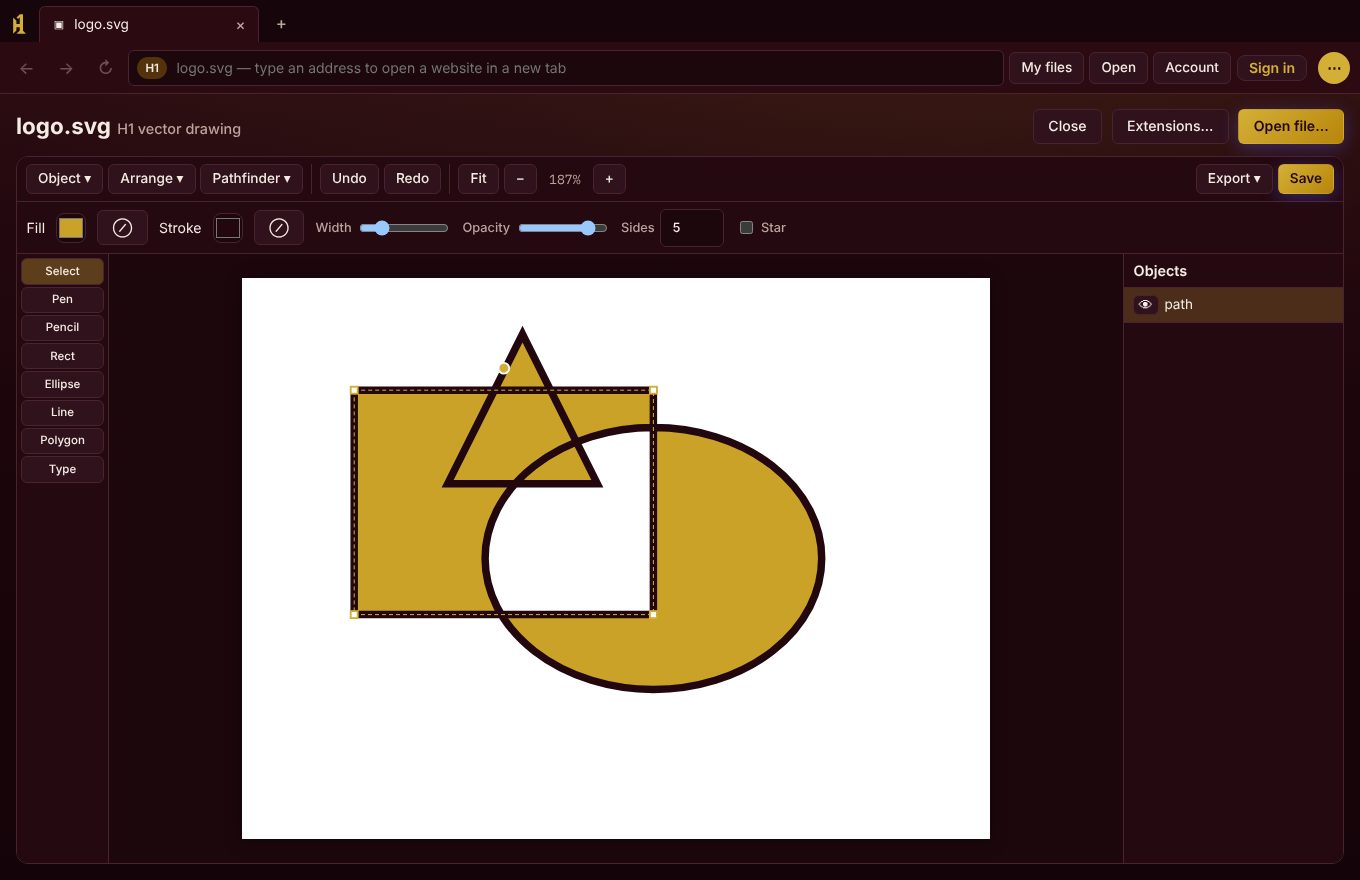Hide the path object with the eye icon

coord(1146,305)
